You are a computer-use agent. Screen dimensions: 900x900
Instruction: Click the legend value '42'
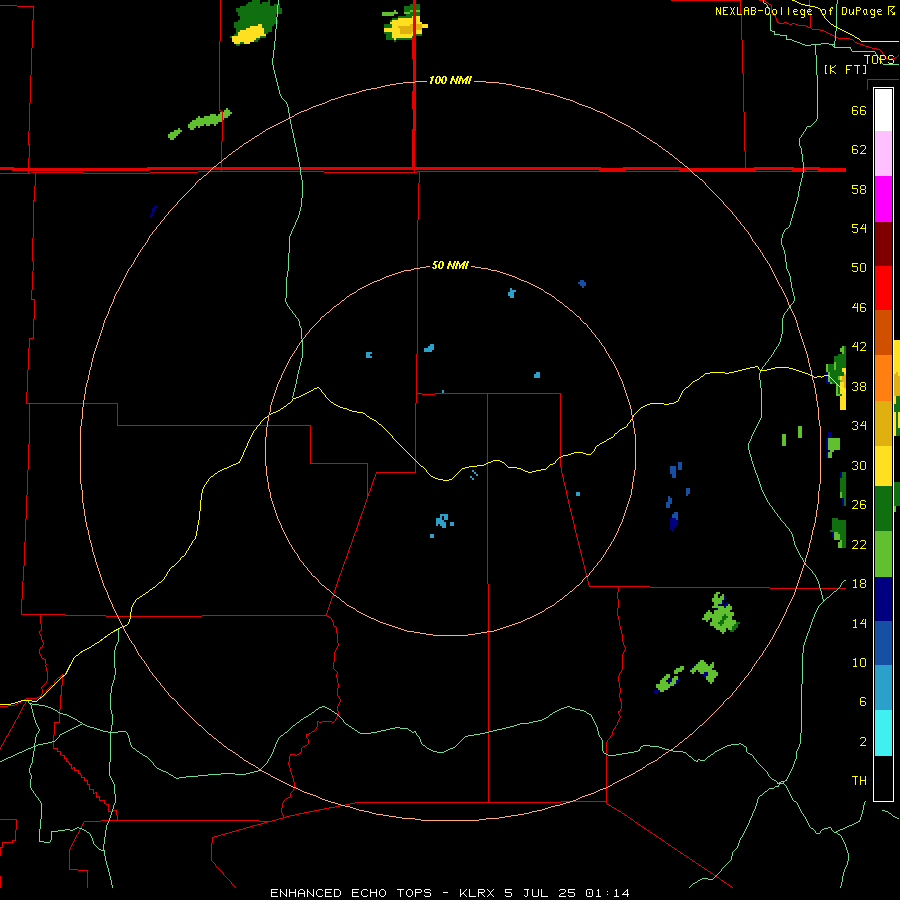859,346
